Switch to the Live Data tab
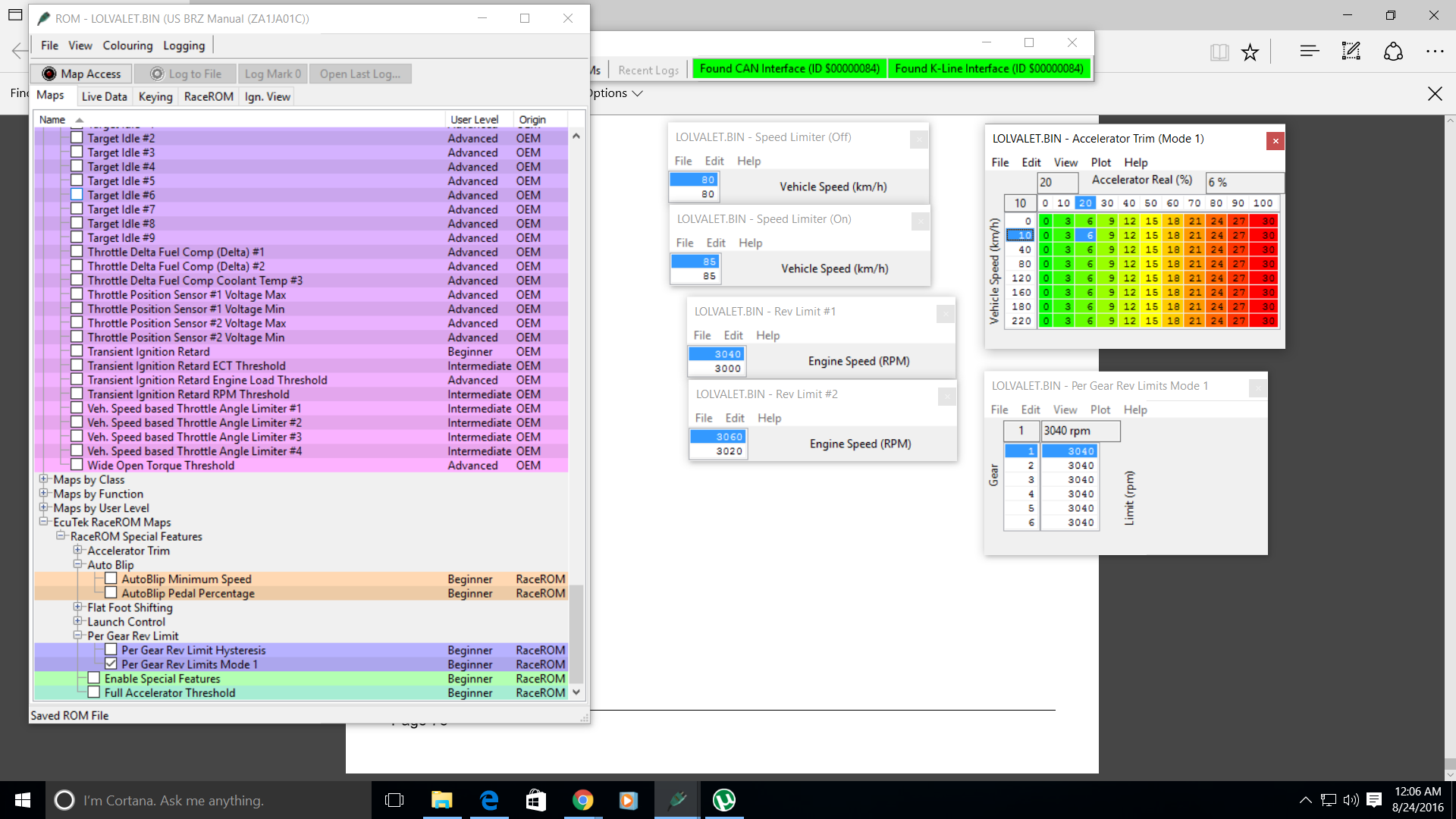 [x=103, y=97]
